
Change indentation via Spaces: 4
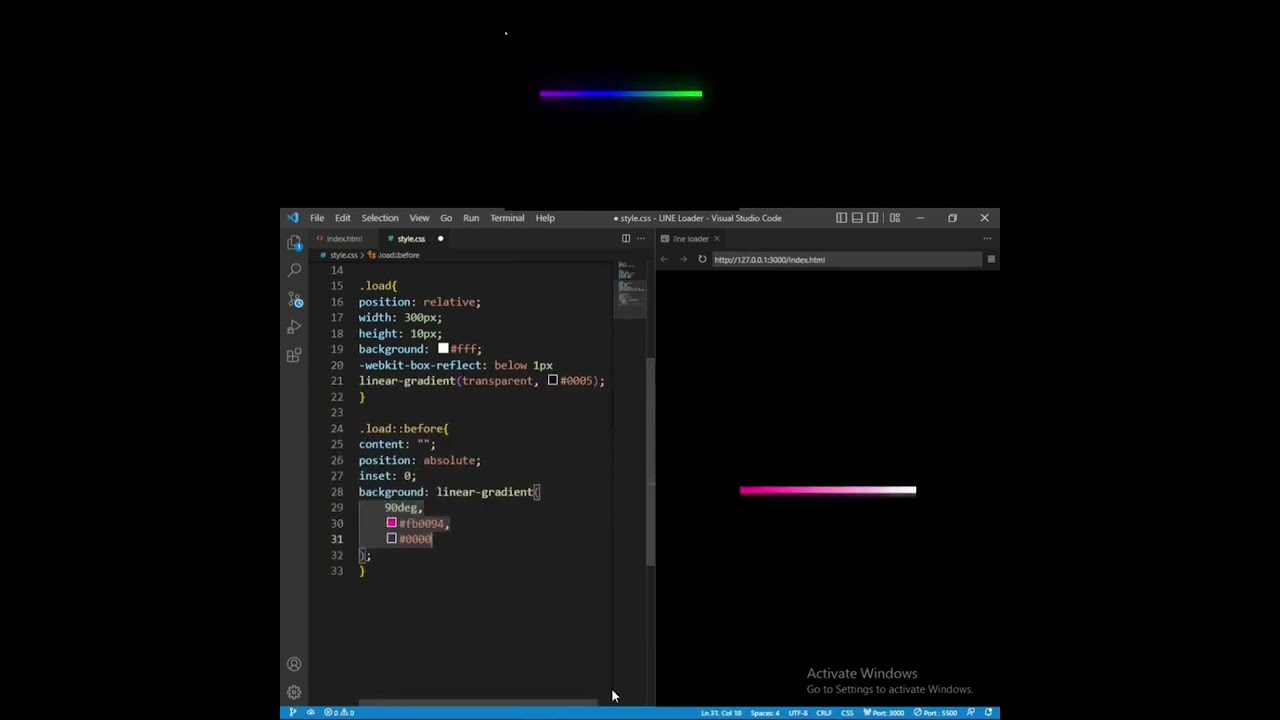point(765,712)
